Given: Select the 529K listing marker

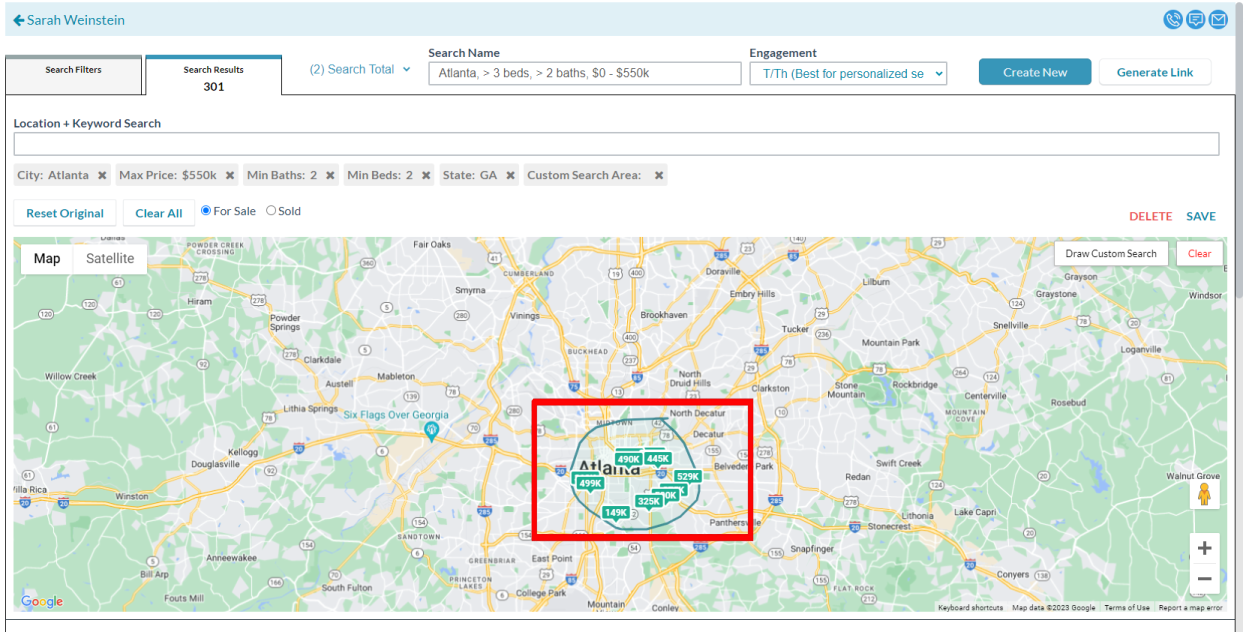Looking at the screenshot, I should pyautogui.click(x=687, y=477).
